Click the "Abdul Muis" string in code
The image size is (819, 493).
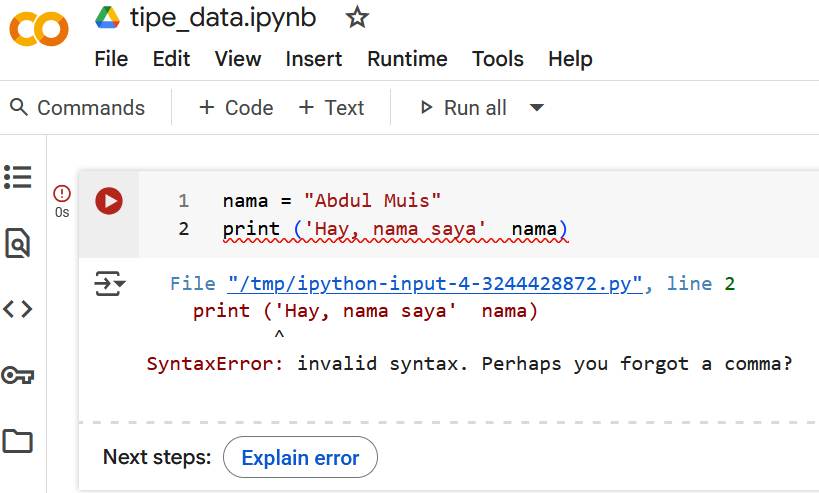[372, 201]
